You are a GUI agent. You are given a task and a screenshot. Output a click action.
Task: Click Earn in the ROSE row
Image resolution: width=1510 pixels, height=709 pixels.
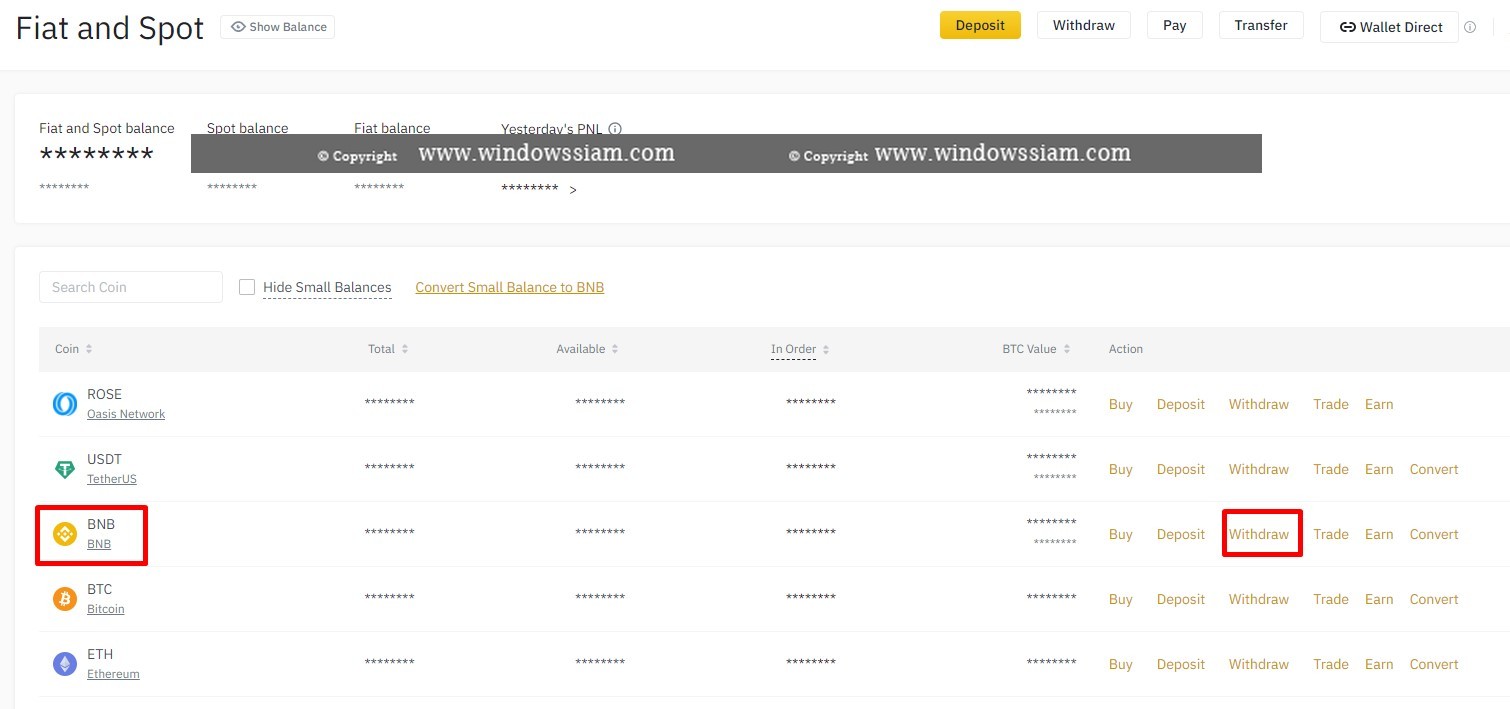pyautogui.click(x=1379, y=404)
